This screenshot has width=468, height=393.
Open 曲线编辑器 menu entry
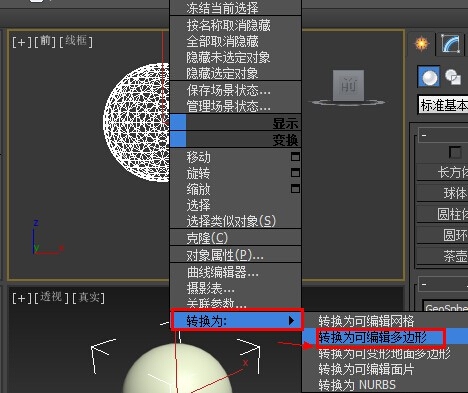[x=235, y=272]
